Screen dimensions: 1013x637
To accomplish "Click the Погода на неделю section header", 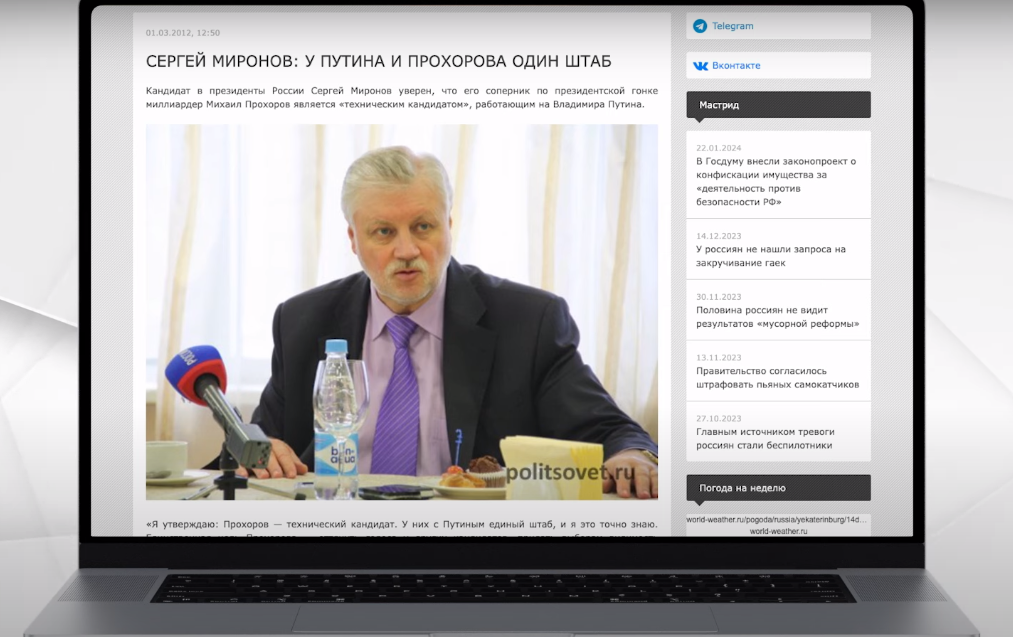I will tap(778, 488).
